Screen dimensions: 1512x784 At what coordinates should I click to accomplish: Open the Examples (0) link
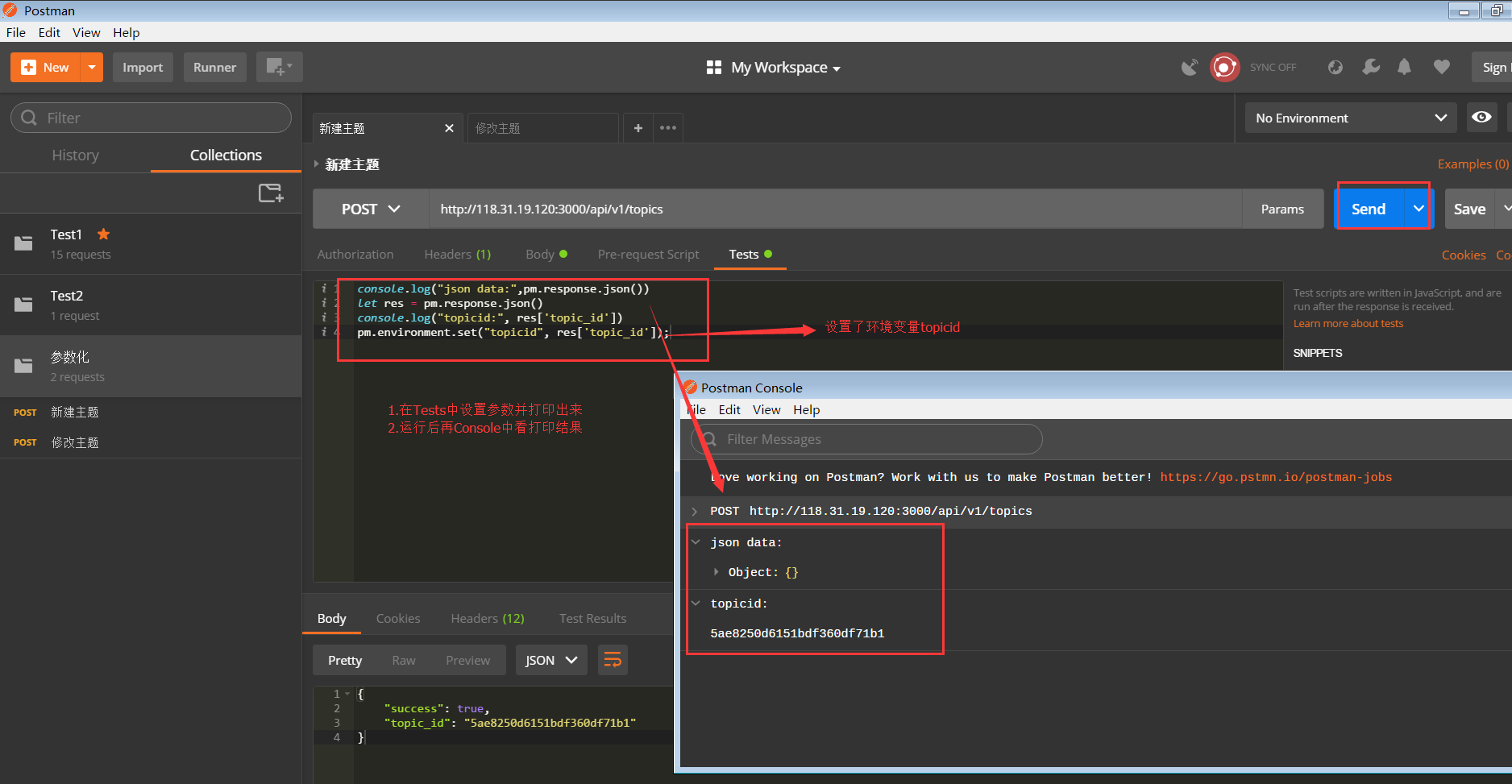(1473, 164)
